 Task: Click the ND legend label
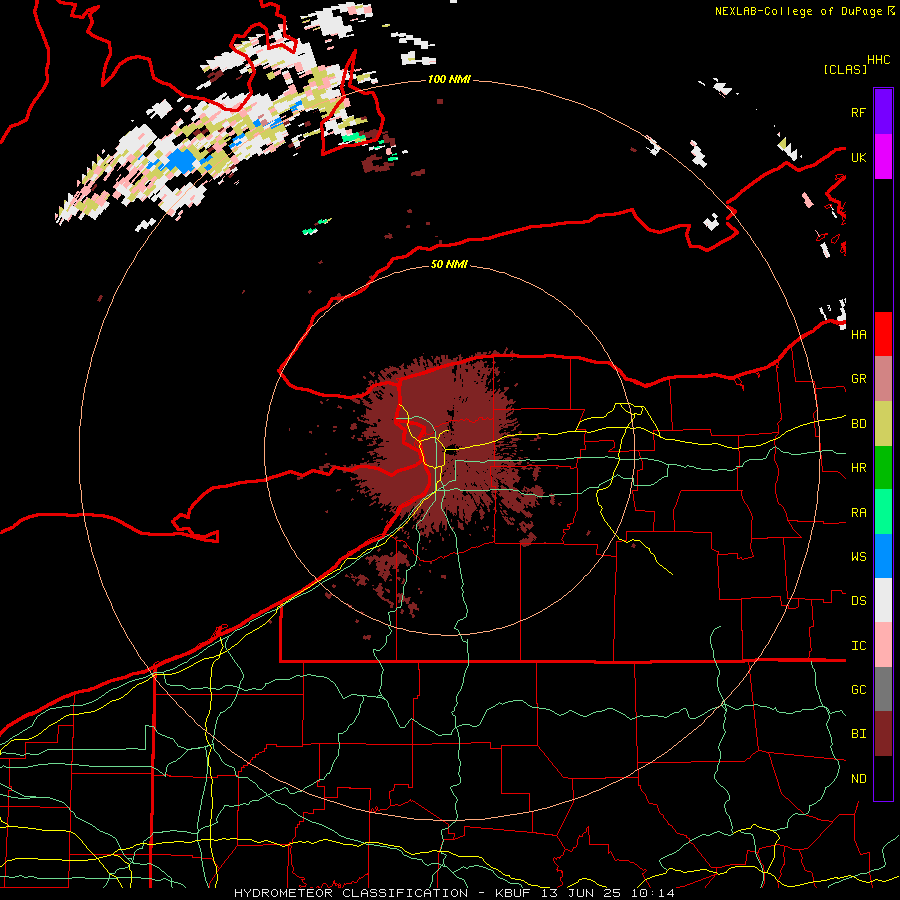click(x=858, y=778)
